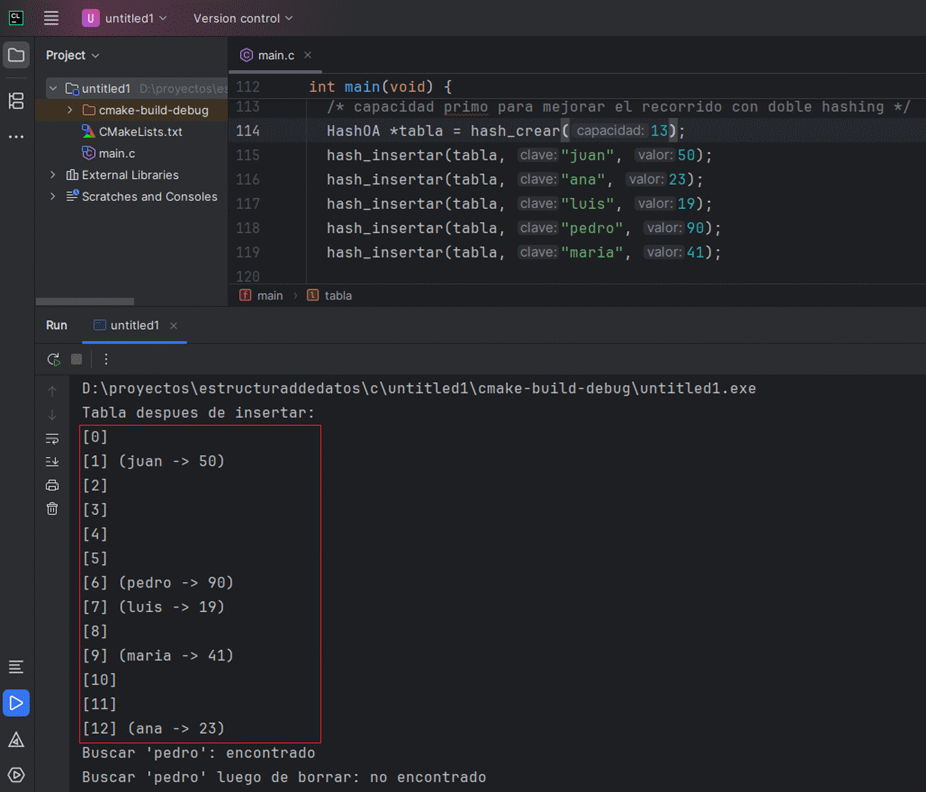Screen dimensions: 926x792
Task: Switch to the main.c editor tab
Action: tap(277, 56)
